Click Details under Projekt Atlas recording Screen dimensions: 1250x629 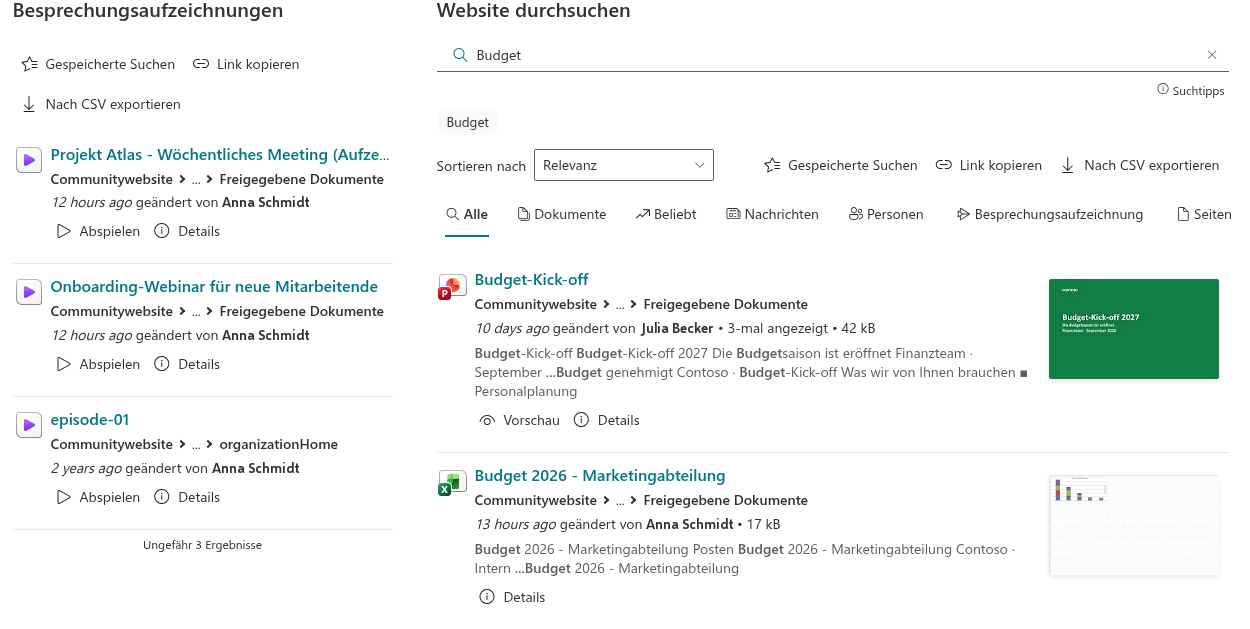pyautogui.click(x=187, y=231)
